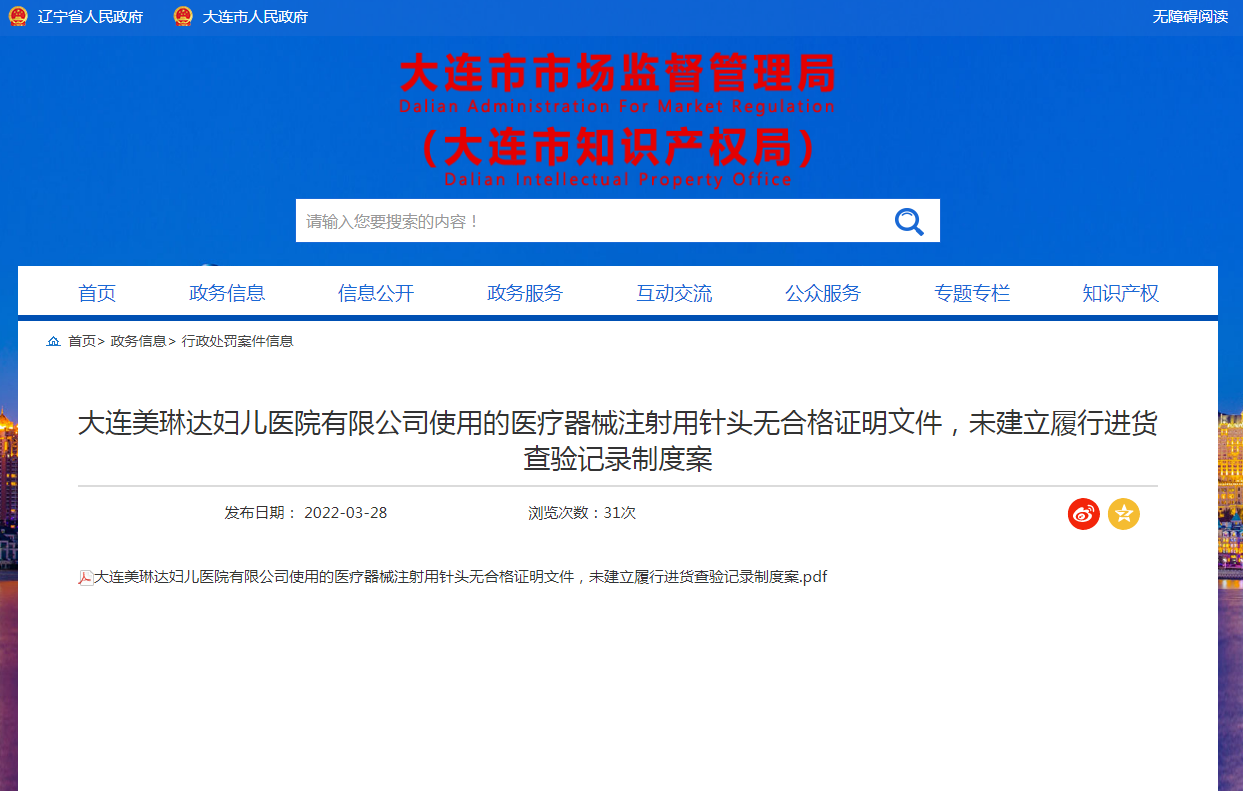Screen dimensions: 1243x791
Task: Open 政务信息 navigation menu
Action: pos(227,293)
